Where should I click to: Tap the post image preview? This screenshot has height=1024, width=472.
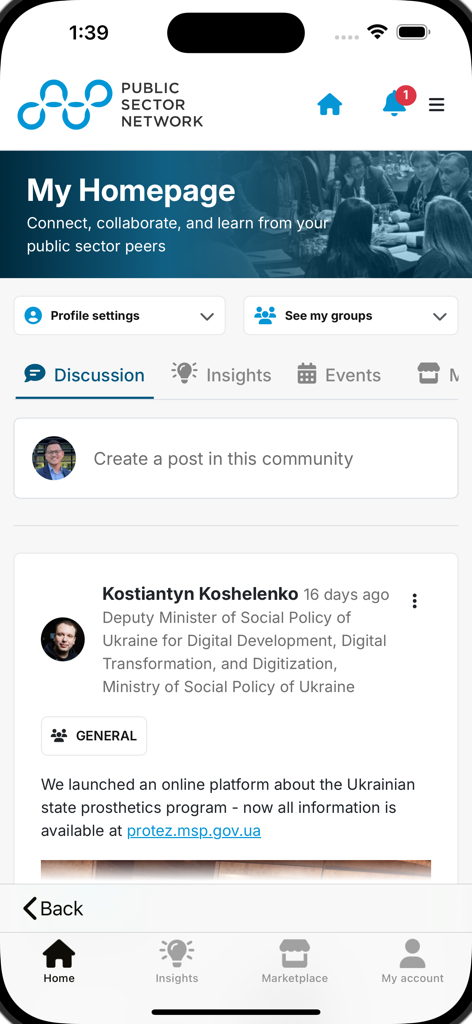point(236,872)
